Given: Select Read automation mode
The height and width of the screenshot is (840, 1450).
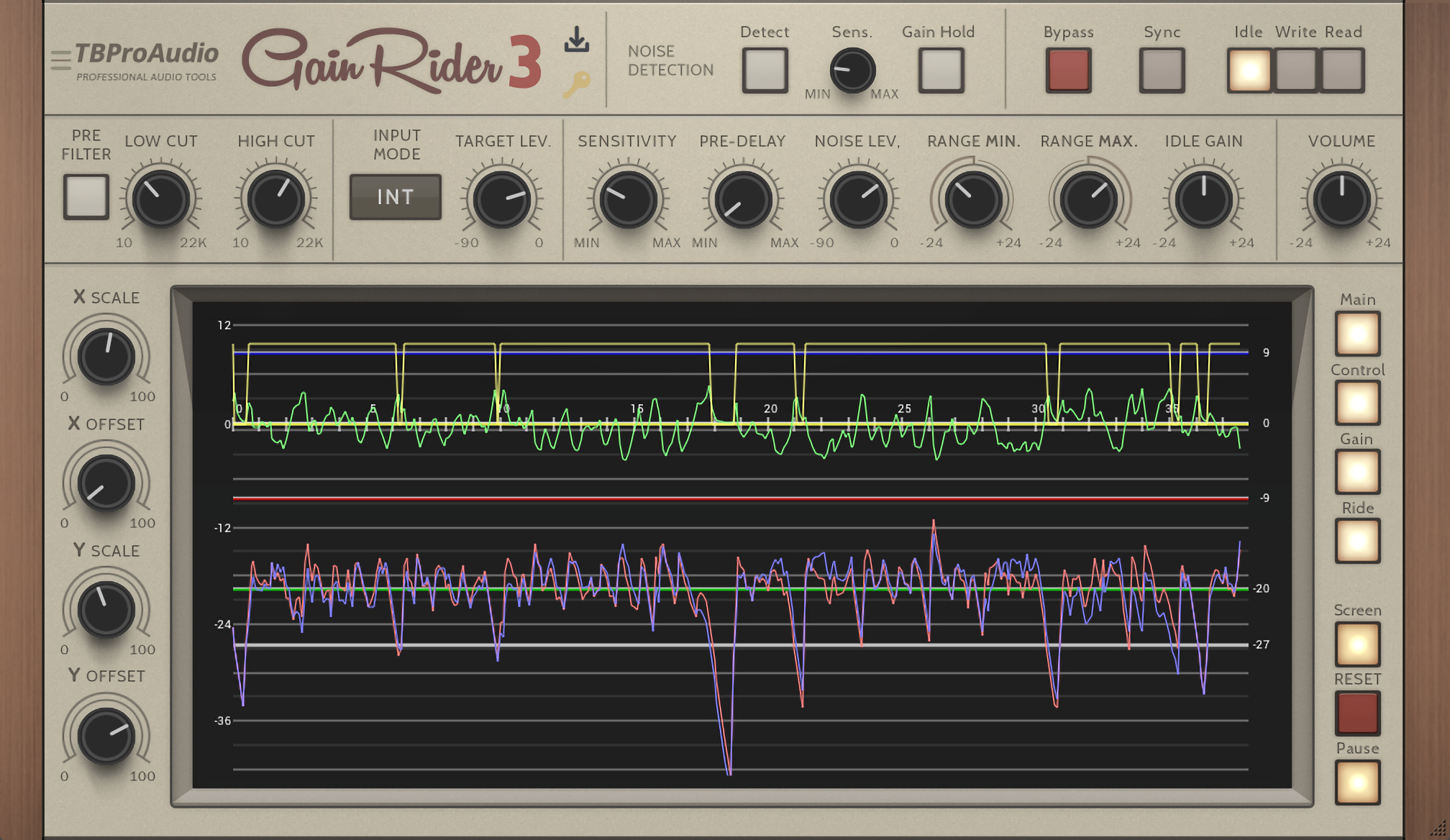Looking at the screenshot, I should click(x=1342, y=70).
